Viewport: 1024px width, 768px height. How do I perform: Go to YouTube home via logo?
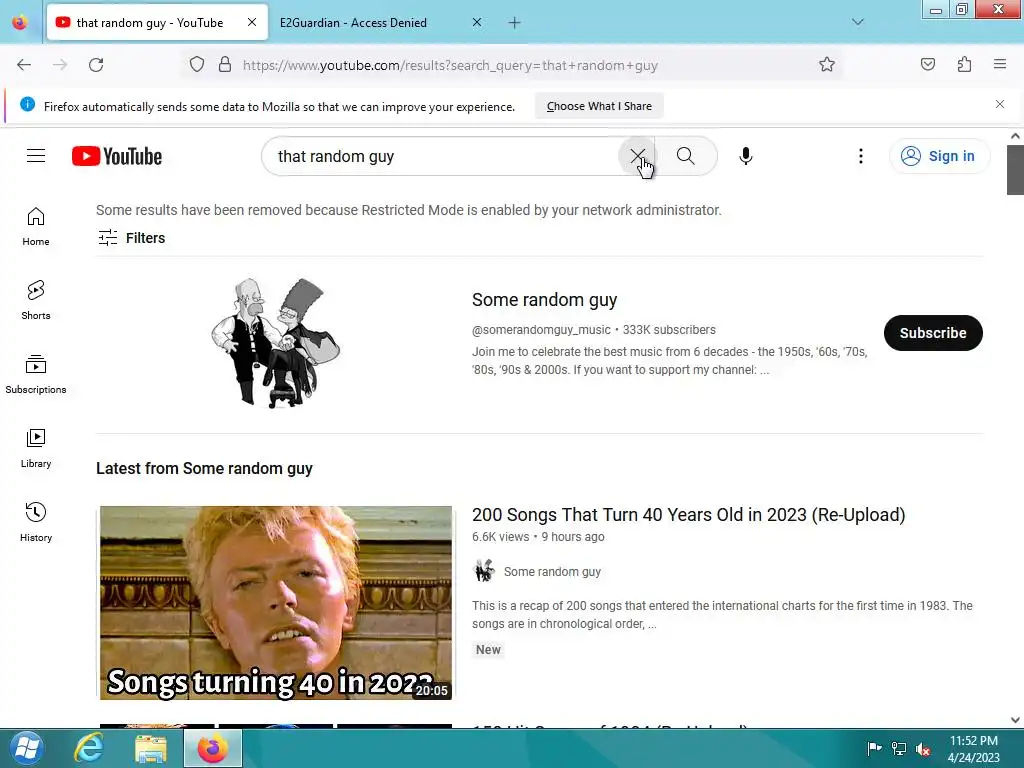[x=117, y=156]
